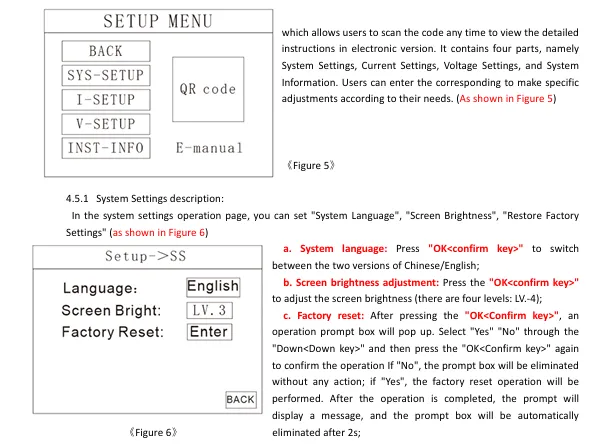This screenshot has height=445, width=597.
Task: Click the 4.5.1 System Settings description heading
Action: 145,199
